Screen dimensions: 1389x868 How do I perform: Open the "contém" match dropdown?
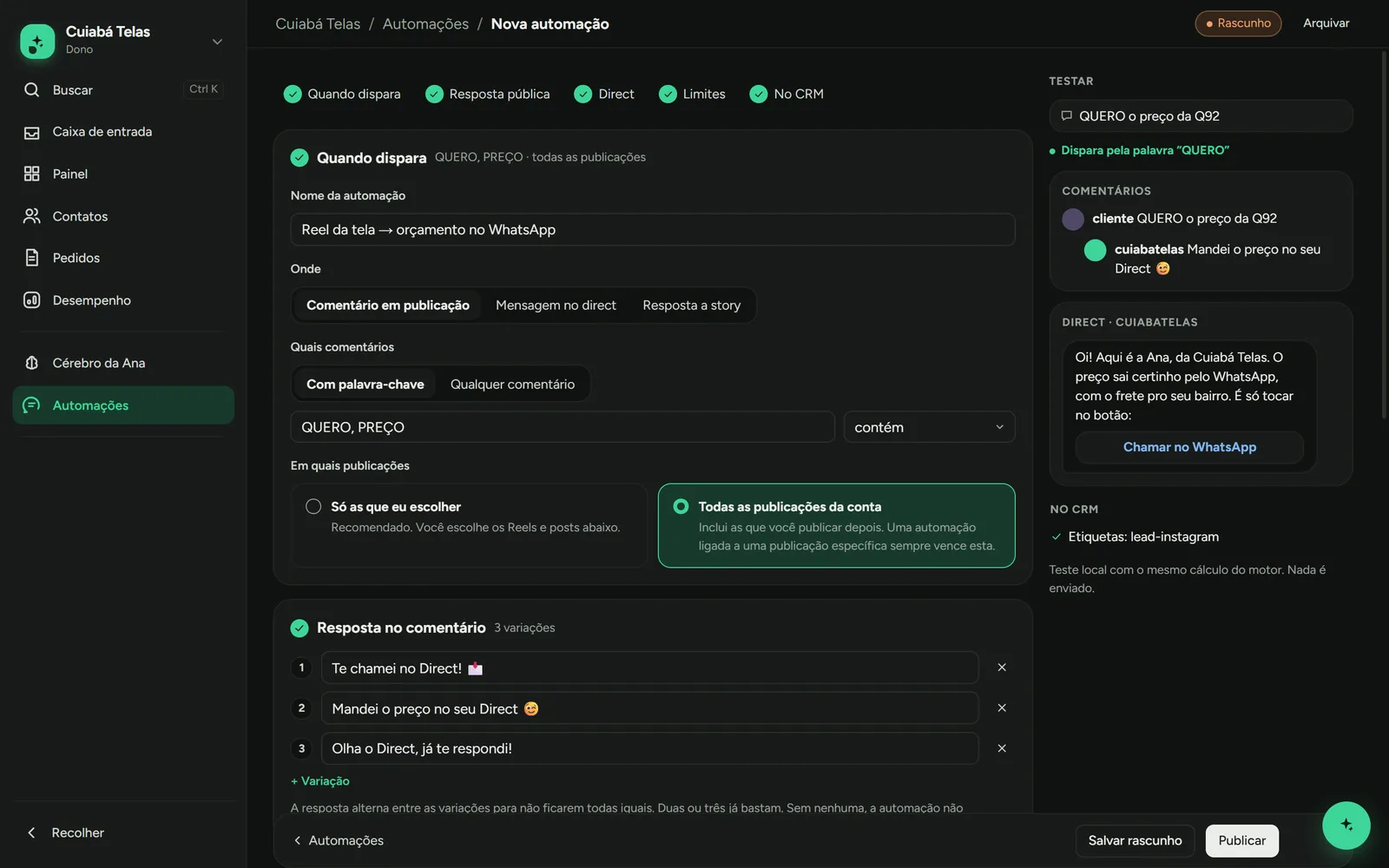pyautogui.click(x=929, y=427)
